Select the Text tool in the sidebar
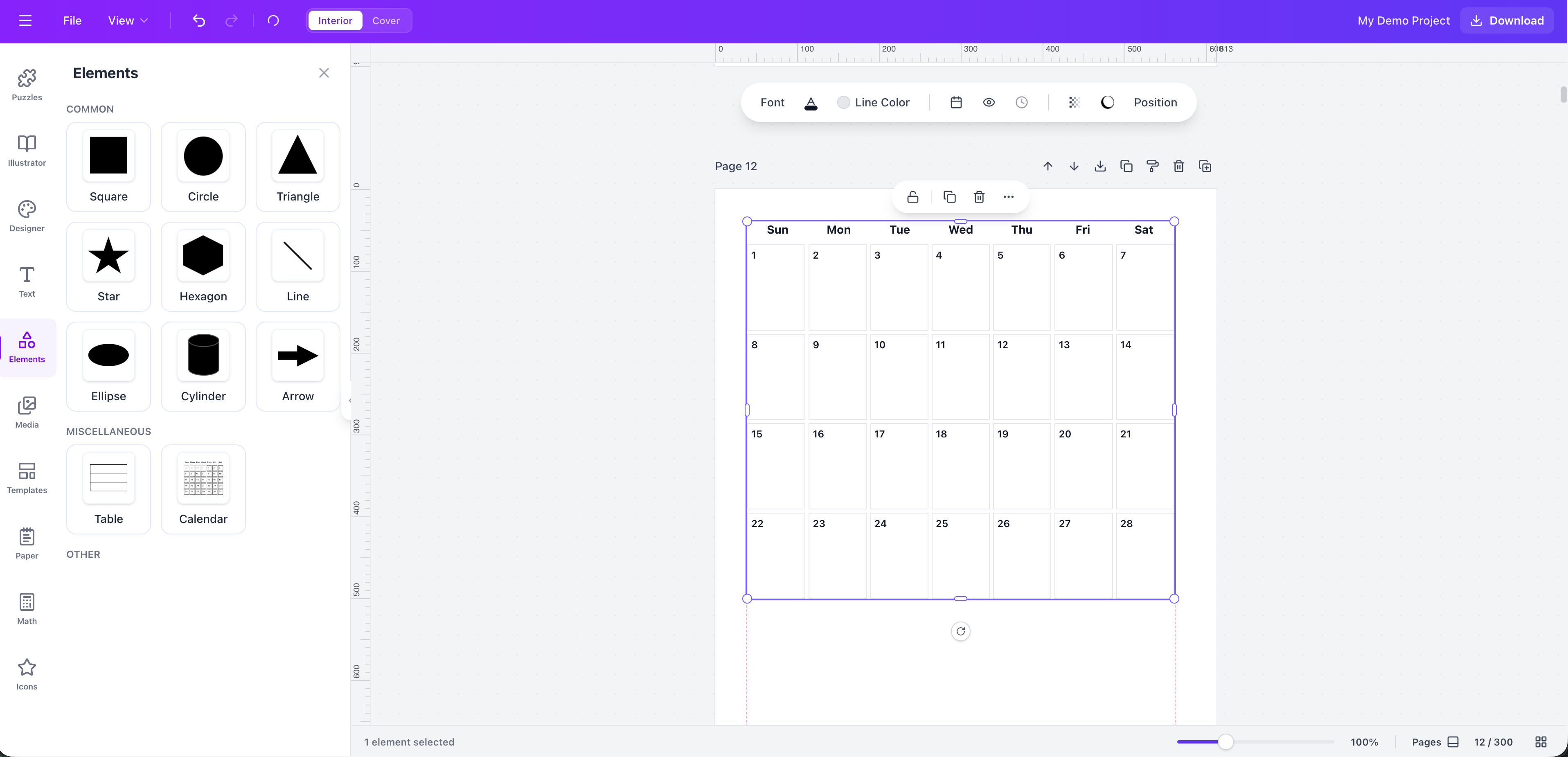 coord(27,281)
